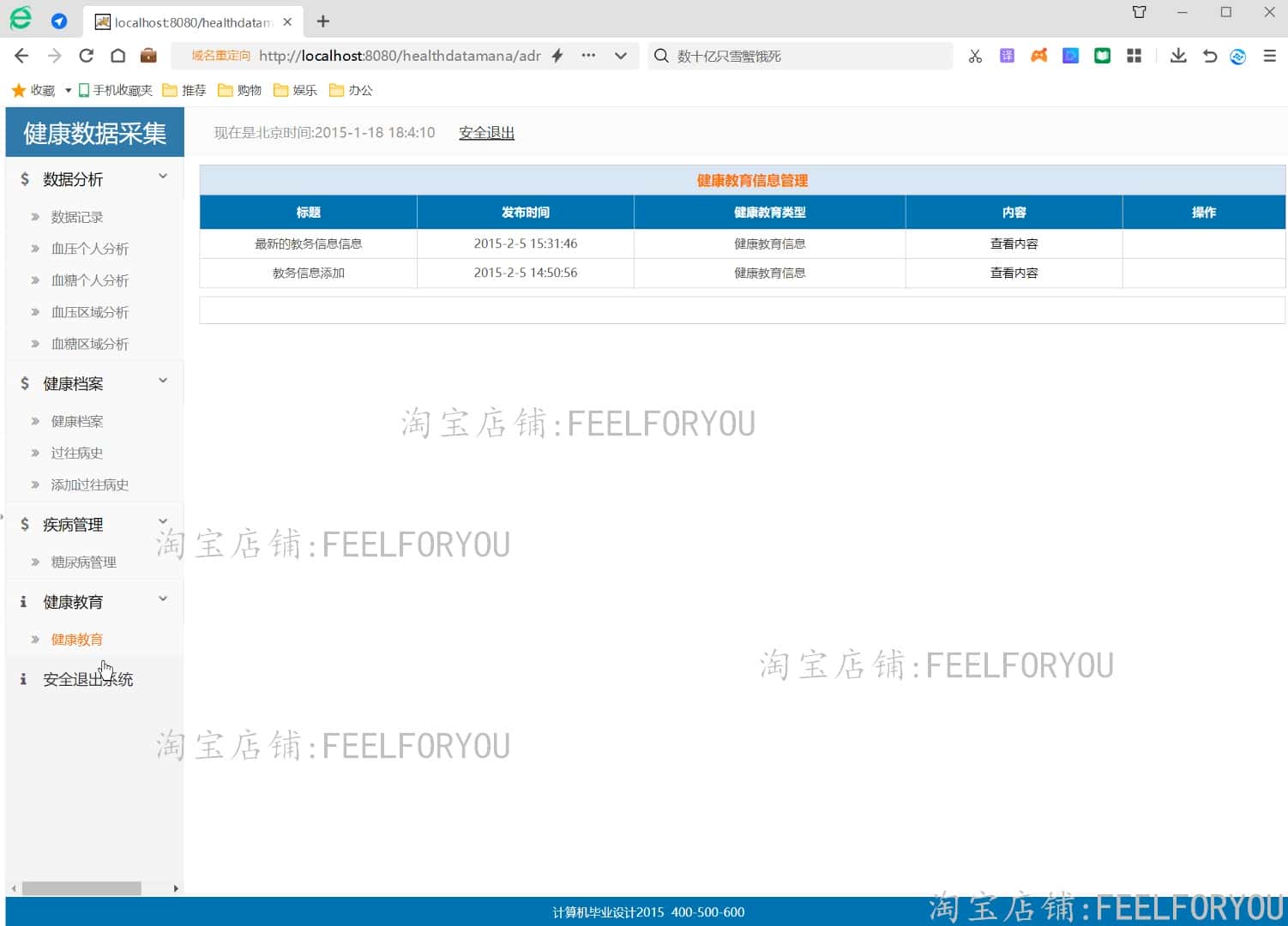
Task: Click the 健康数据采集 site title
Action: [95, 133]
